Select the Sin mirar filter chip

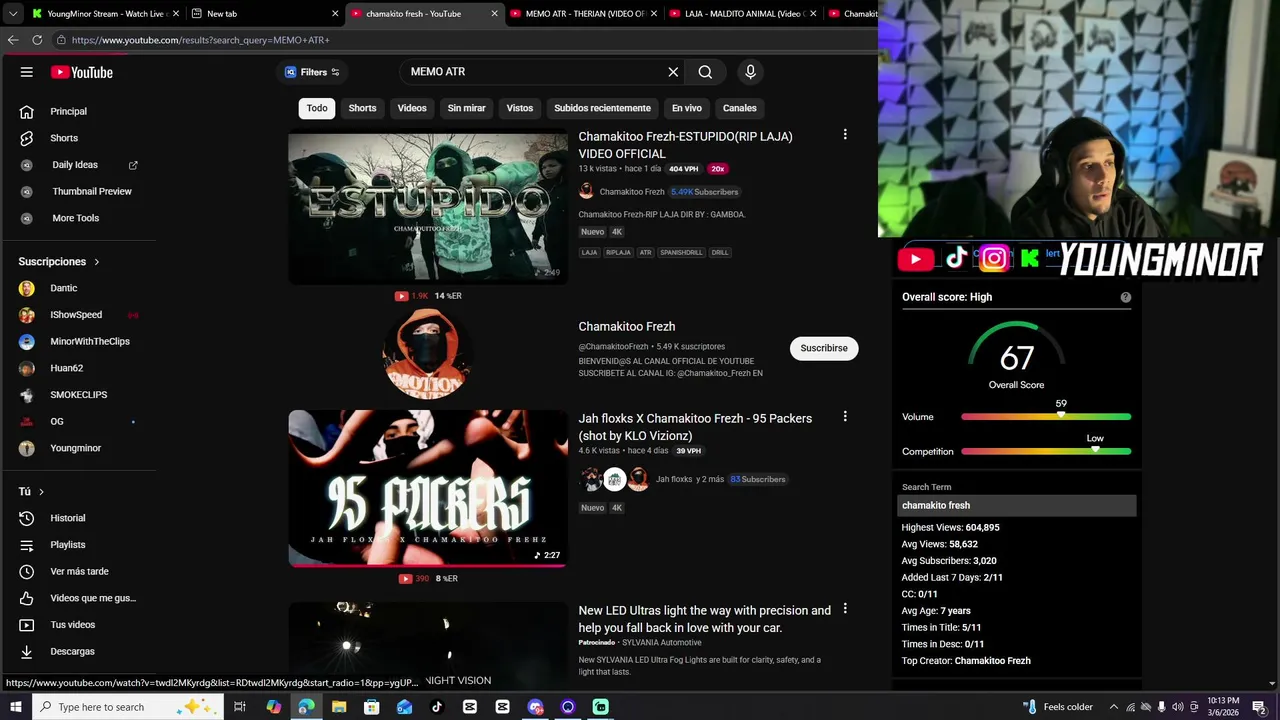(466, 108)
